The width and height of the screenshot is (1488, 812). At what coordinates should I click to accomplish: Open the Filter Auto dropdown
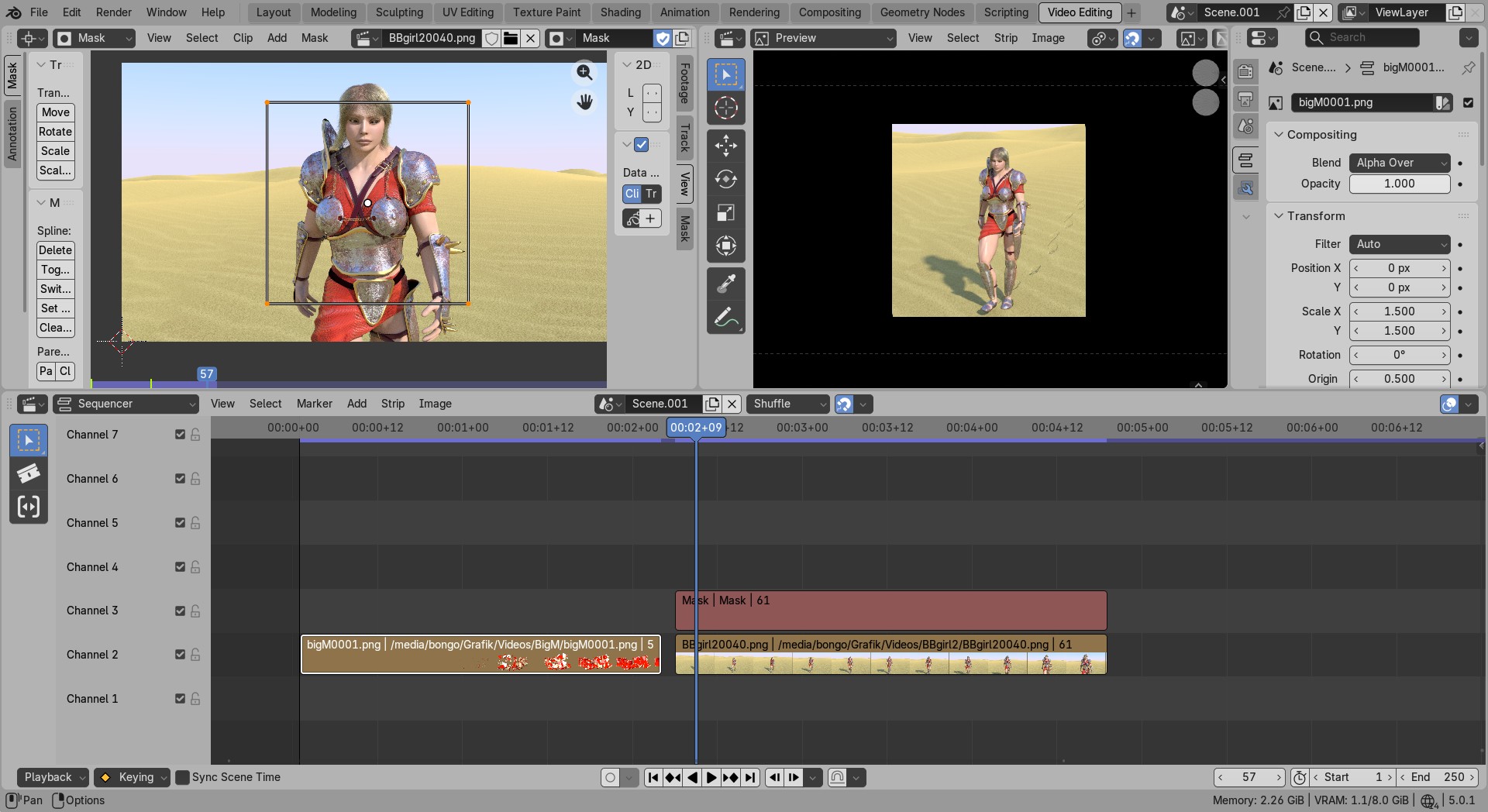tap(1399, 244)
